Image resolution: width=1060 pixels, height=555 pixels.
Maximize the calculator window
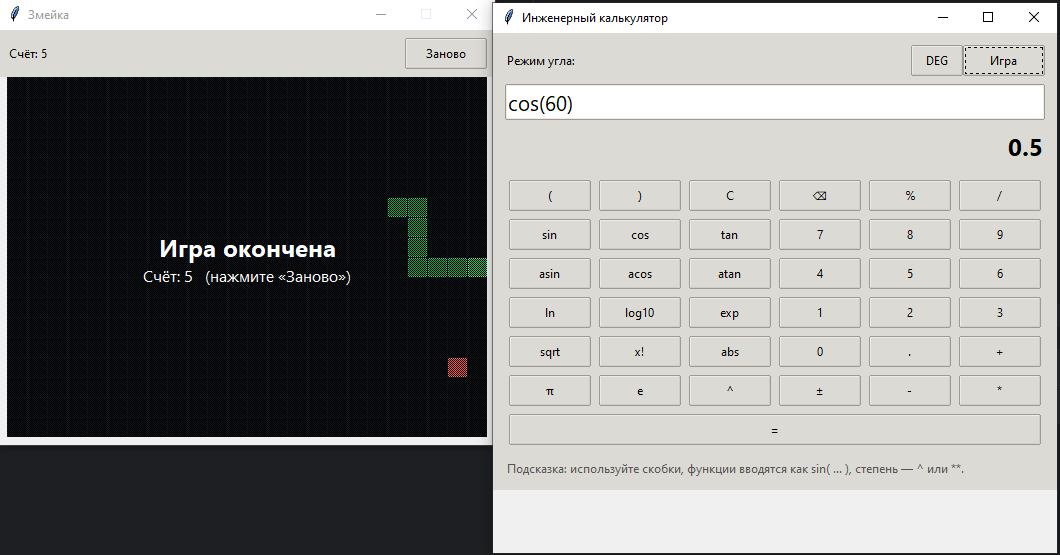(988, 17)
